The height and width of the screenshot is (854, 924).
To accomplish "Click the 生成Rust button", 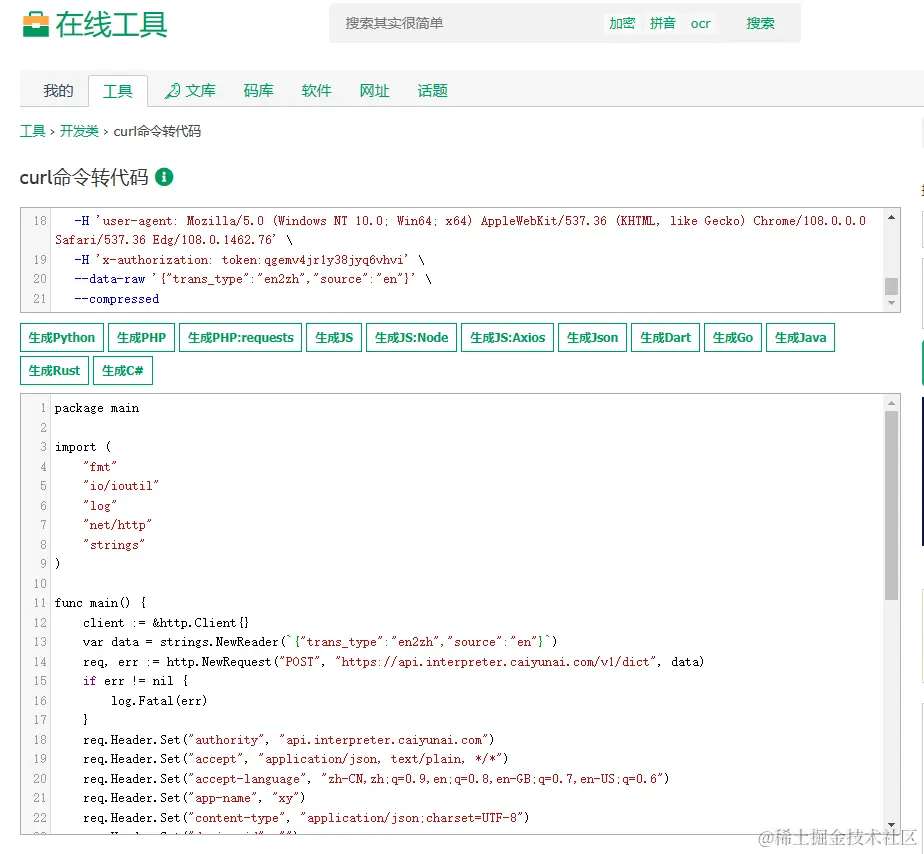I will (x=54, y=371).
